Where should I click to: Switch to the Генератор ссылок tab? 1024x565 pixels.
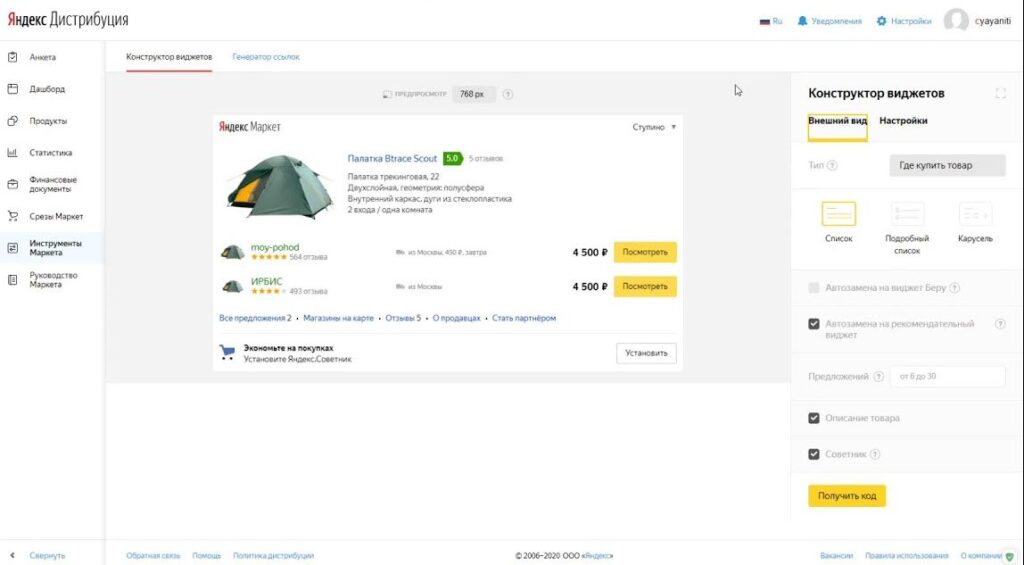pyautogui.click(x=266, y=57)
